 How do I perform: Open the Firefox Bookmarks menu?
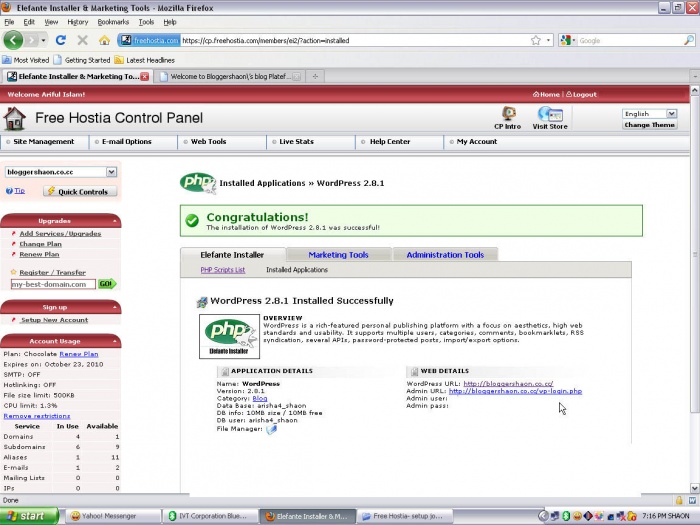point(113,22)
